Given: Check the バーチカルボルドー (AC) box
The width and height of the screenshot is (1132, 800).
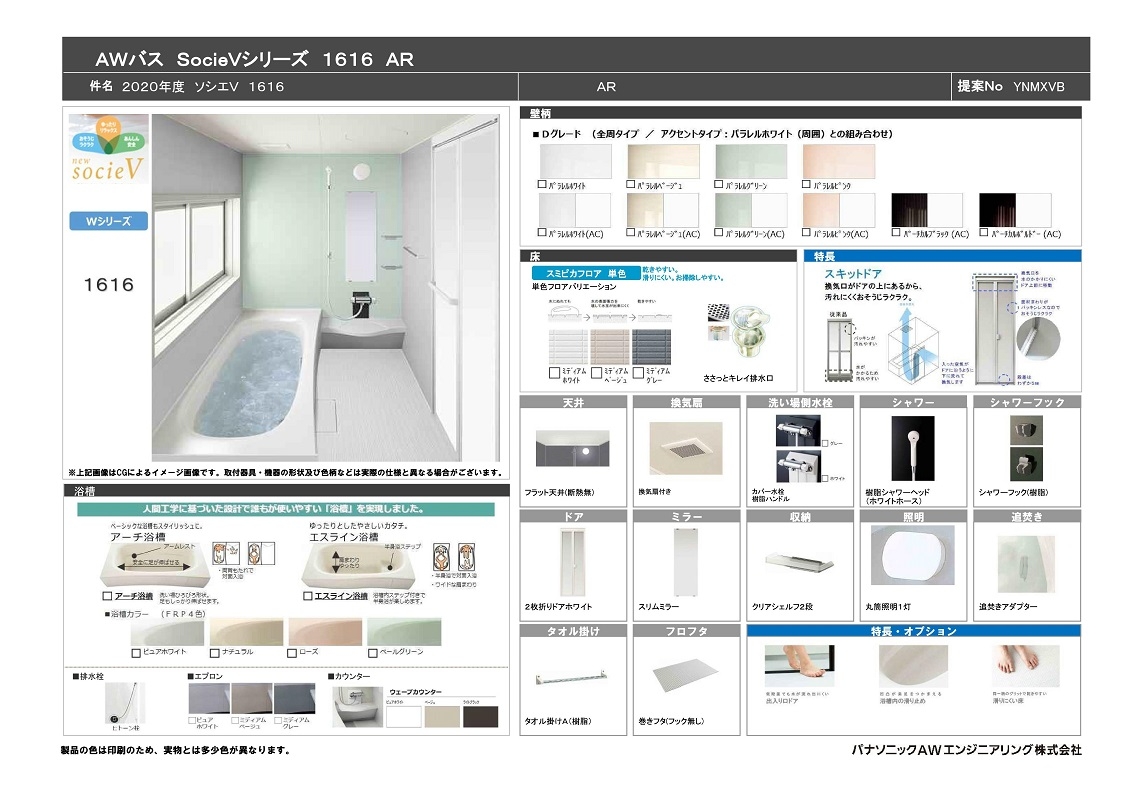Looking at the screenshot, I should [983, 232].
